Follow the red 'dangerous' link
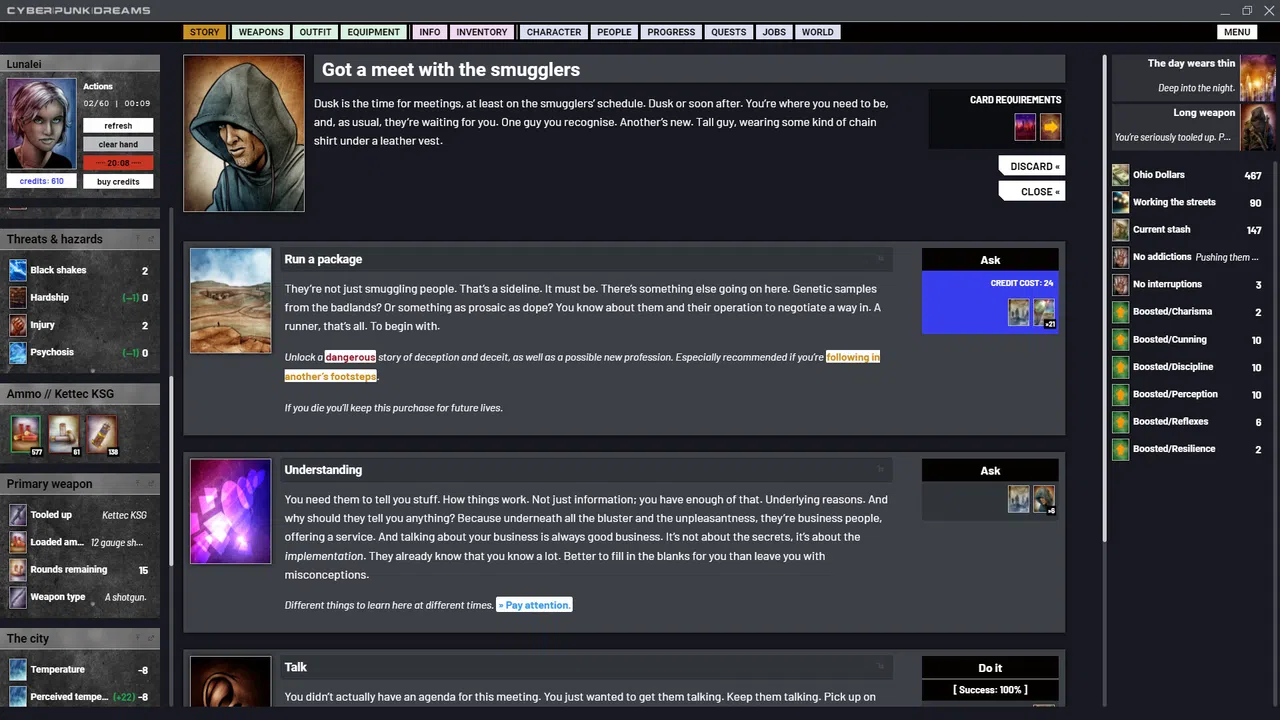 coord(350,357)
